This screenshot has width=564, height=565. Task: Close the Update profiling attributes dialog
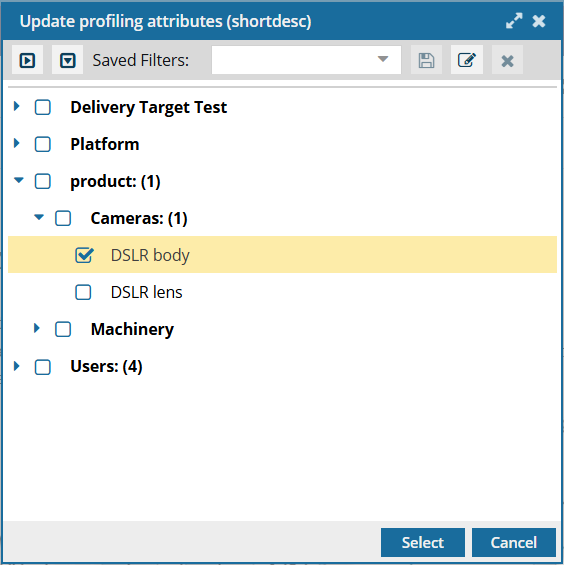(x=539, y=21)
